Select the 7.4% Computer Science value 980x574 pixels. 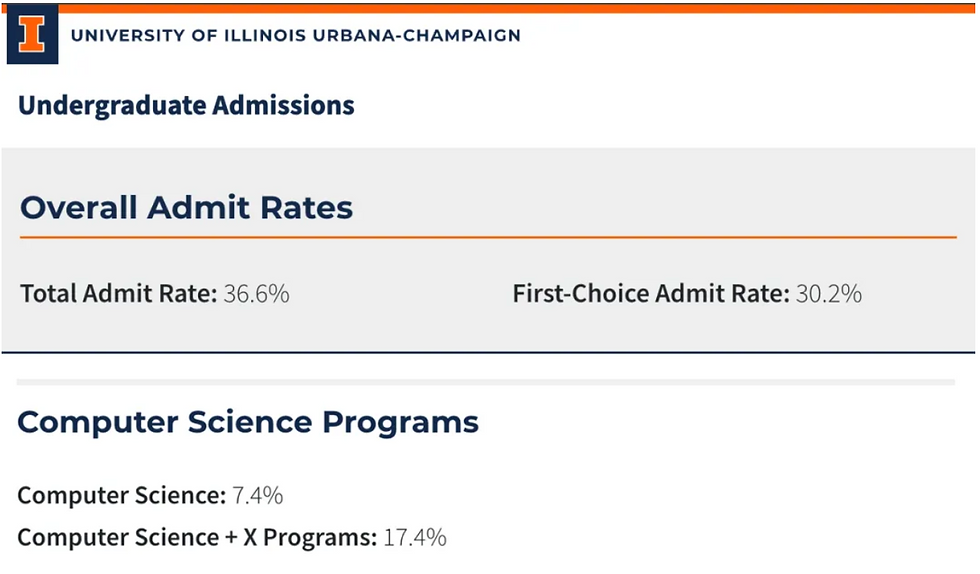click(x=258, y=495)
